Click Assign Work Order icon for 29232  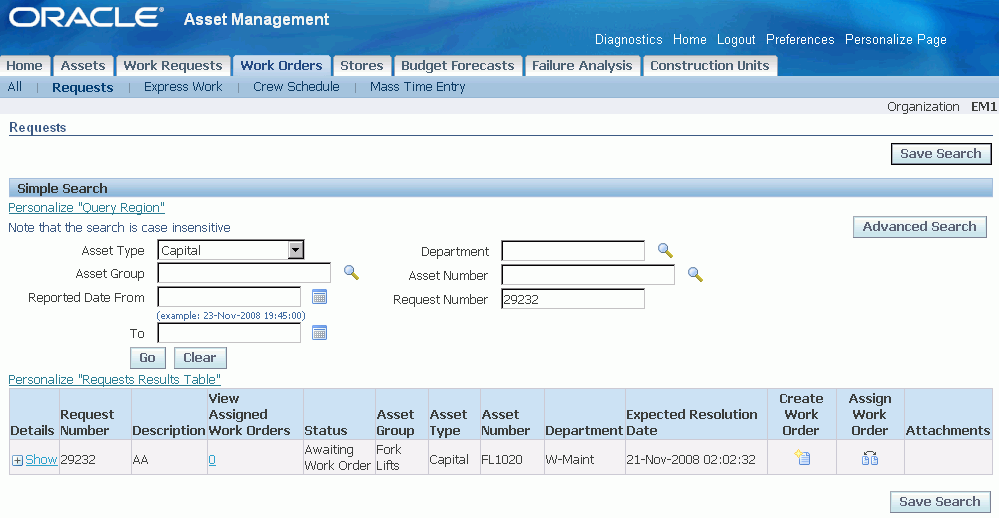[870, 457]
